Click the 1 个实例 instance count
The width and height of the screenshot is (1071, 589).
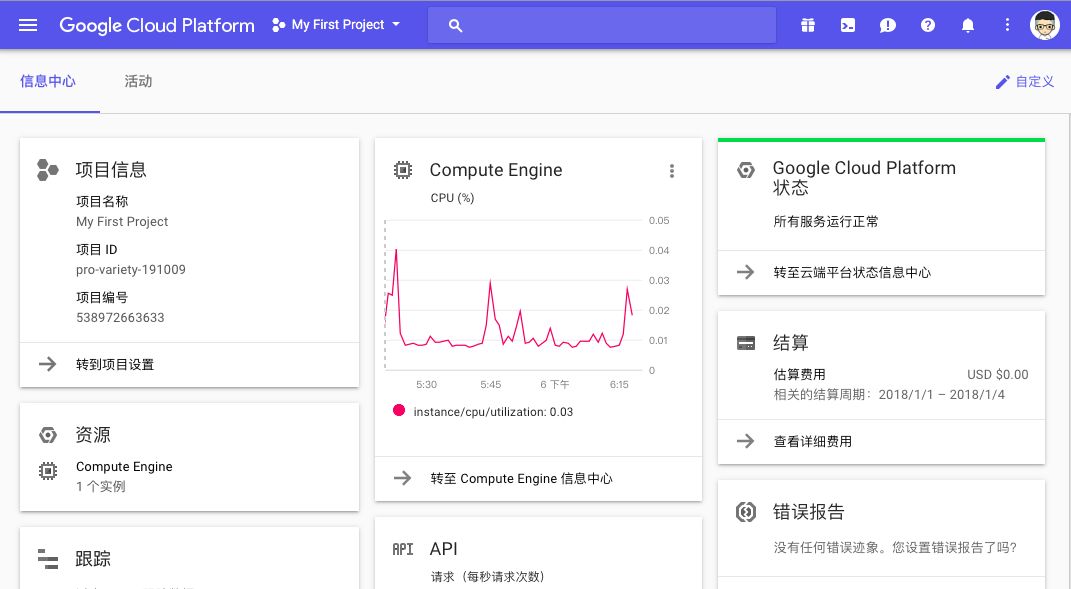[x=101, y=487]
